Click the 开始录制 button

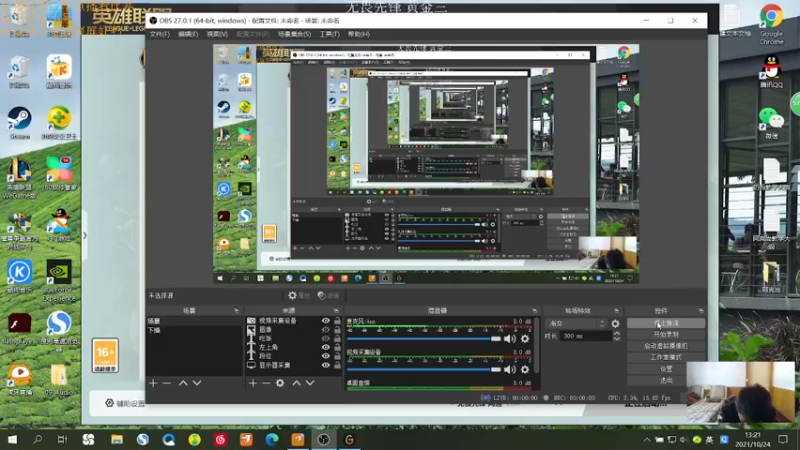(x=666, y=335)
